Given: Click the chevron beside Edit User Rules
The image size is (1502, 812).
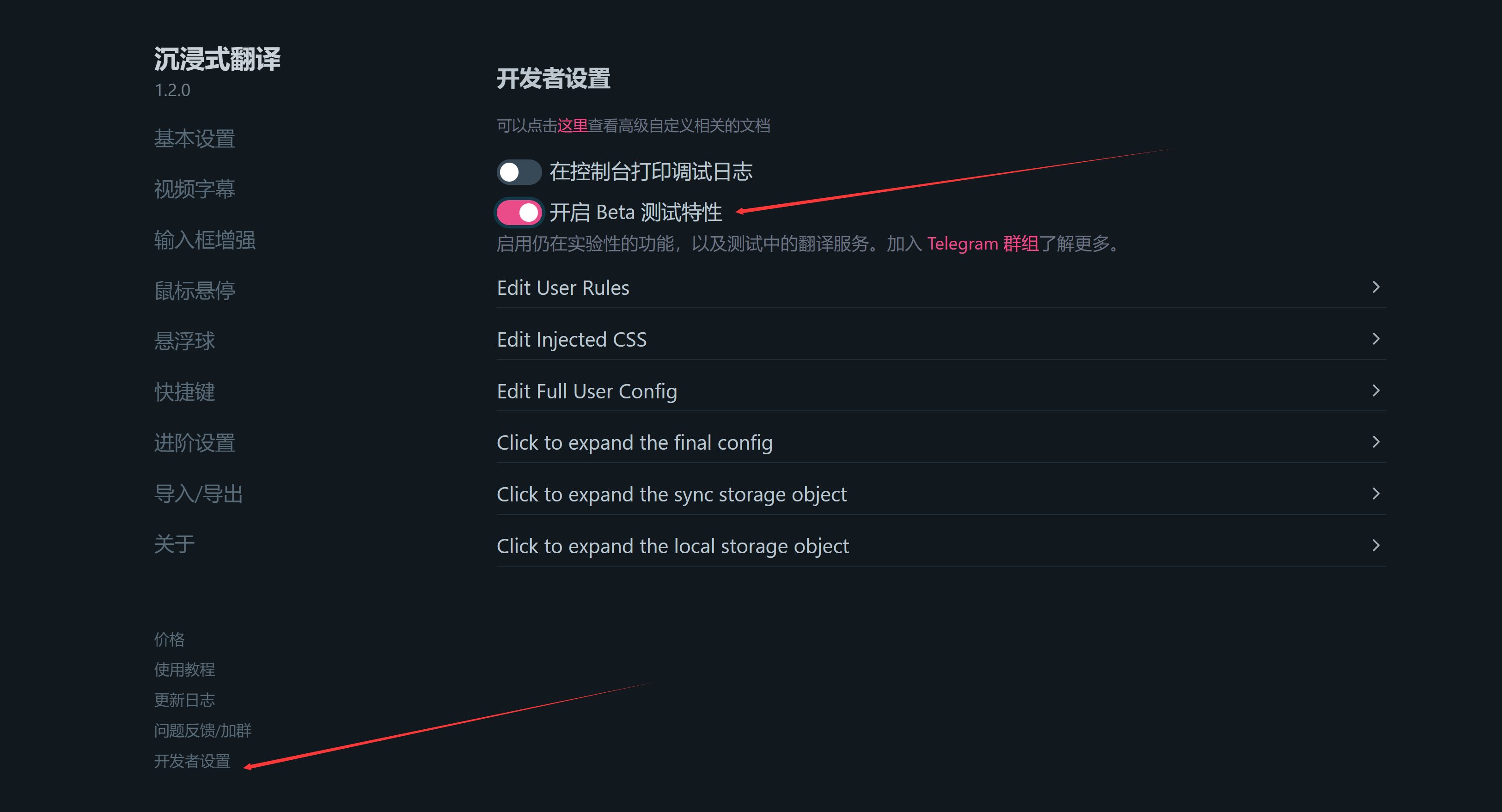Looking at the screenshot, I should point(1376,287).
